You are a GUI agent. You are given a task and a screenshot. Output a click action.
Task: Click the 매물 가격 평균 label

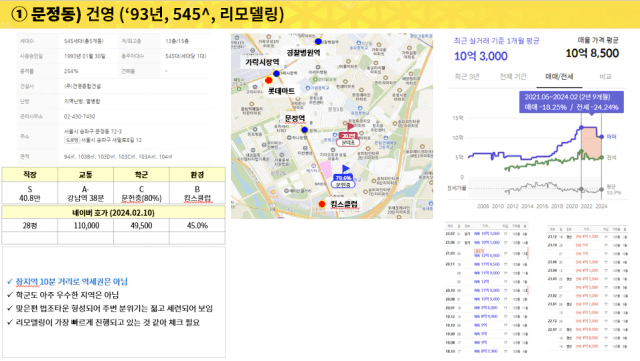pyautogui.click(x=598, y=40)
